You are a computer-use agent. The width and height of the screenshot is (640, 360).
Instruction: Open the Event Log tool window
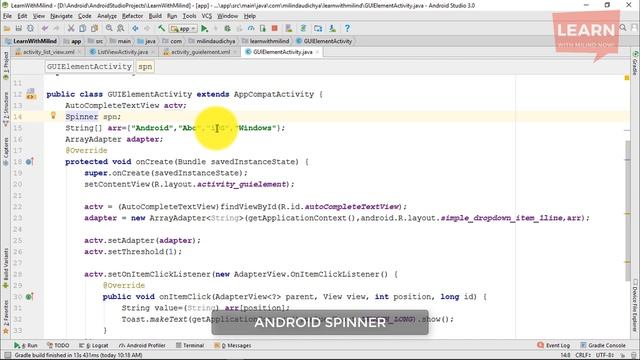click(x=553, y=345)
